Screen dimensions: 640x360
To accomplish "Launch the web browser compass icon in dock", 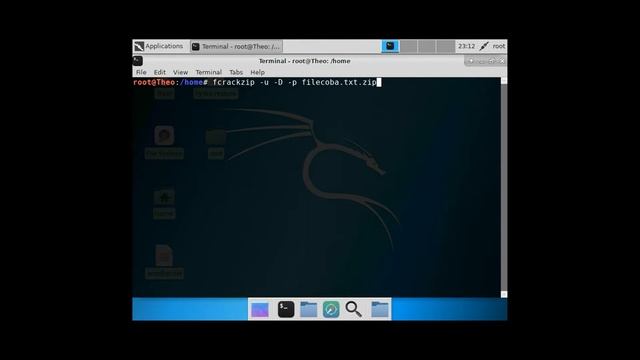I will pos(331,309).
